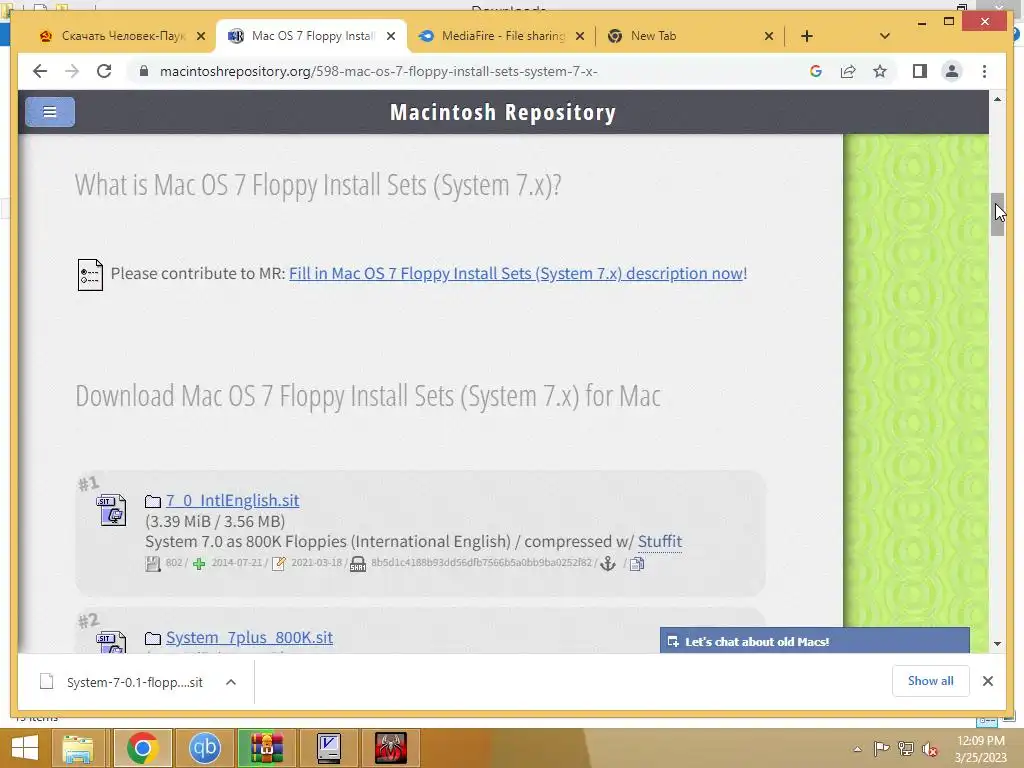Download System_7plus_800K.sit file link
The image size is (1024, 768).
tap(249, 637)
